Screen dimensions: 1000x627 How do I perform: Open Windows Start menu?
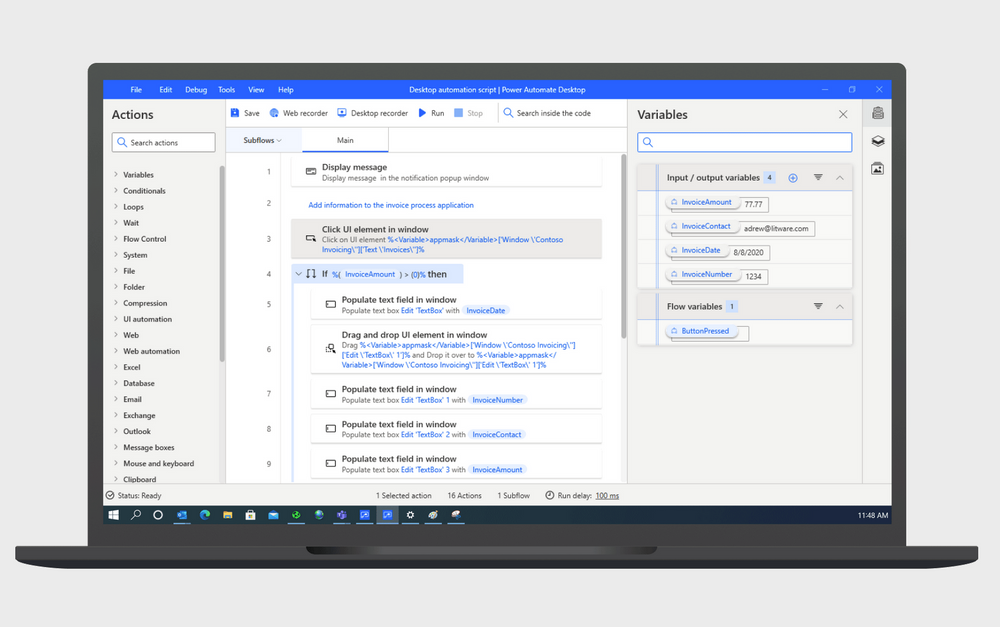(x=114, y=515)
